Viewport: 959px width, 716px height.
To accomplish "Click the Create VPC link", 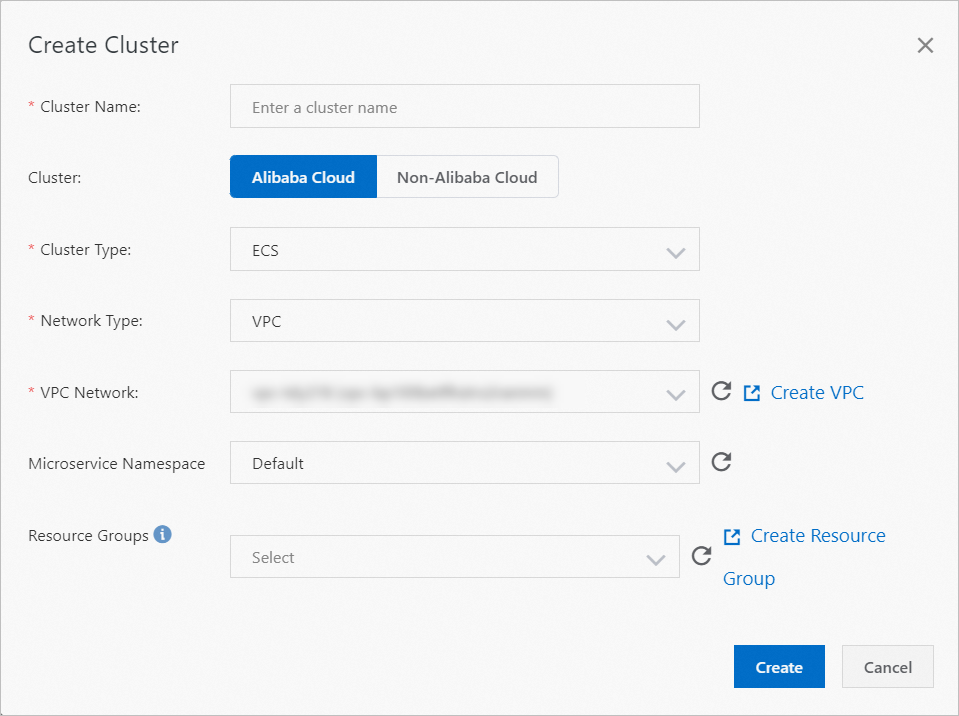I will [817, 393].
